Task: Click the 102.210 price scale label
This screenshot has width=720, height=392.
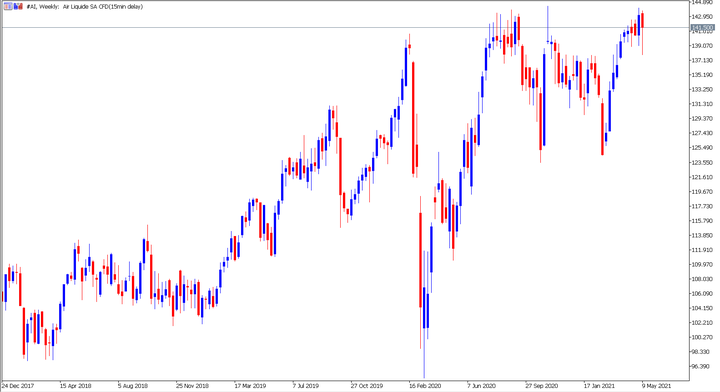Action: [x=703, y=323]
